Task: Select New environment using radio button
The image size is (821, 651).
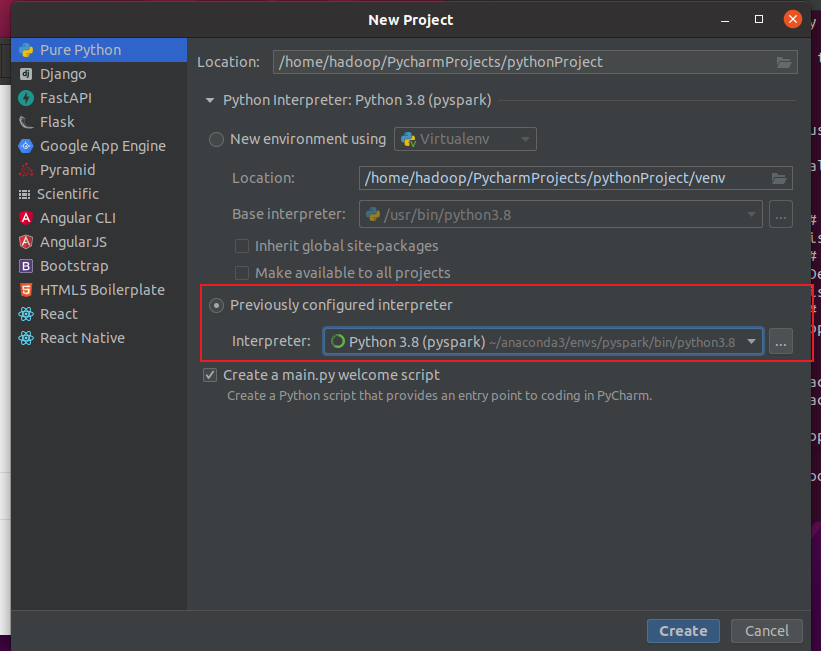Action: coord(216,139)
